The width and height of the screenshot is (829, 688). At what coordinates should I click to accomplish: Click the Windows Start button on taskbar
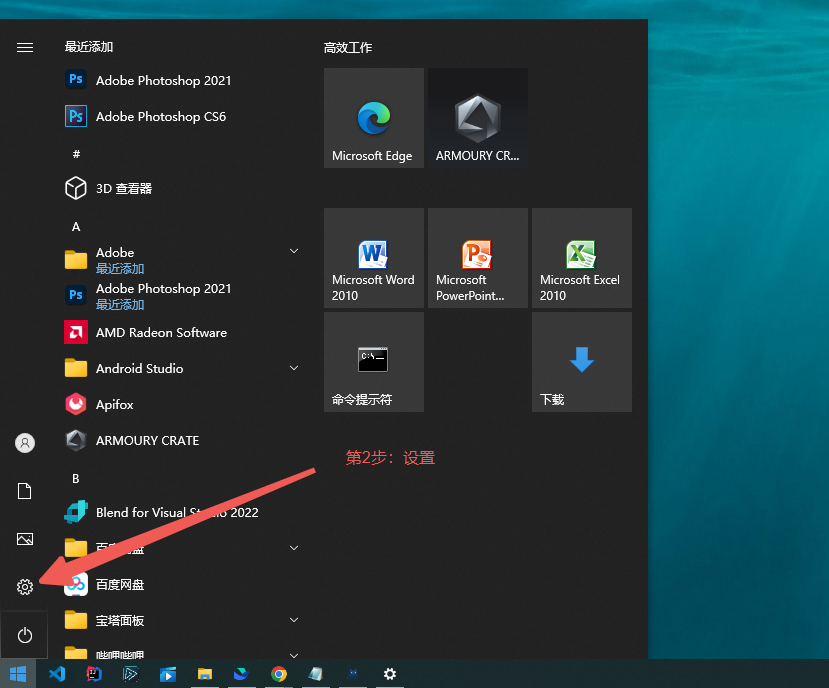coord(18,674)
